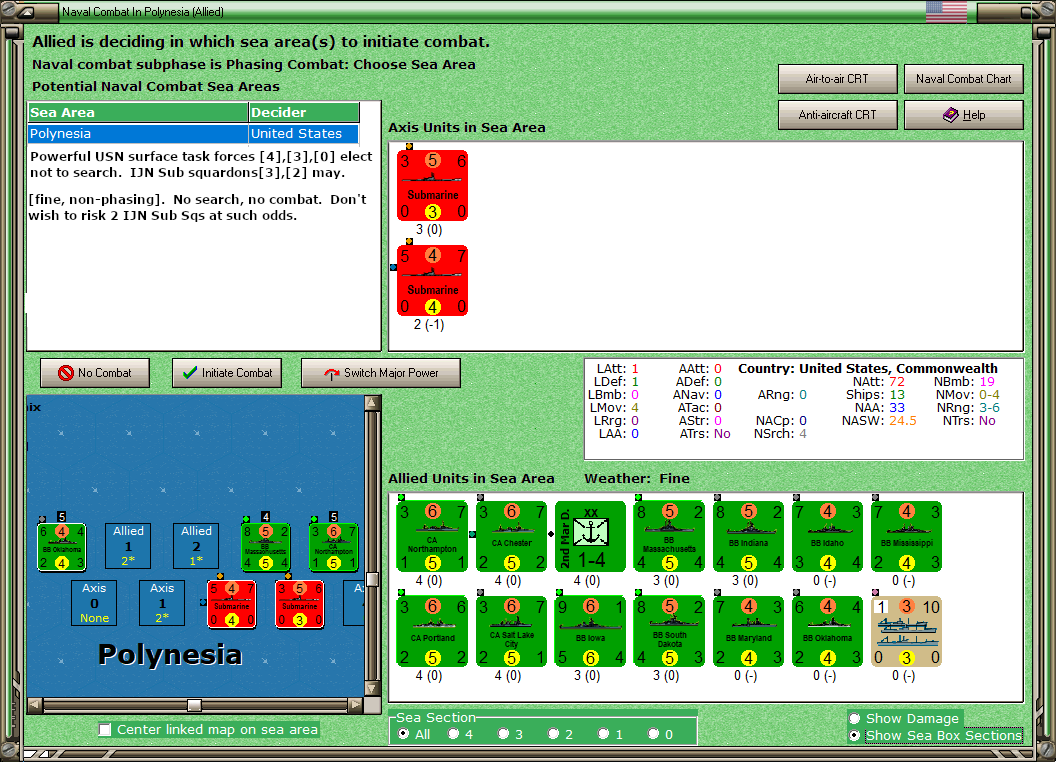Click the map horizontal scrollbar thumb
Image resolution: width=1056 pixels, height=762 pixels.
195,705
